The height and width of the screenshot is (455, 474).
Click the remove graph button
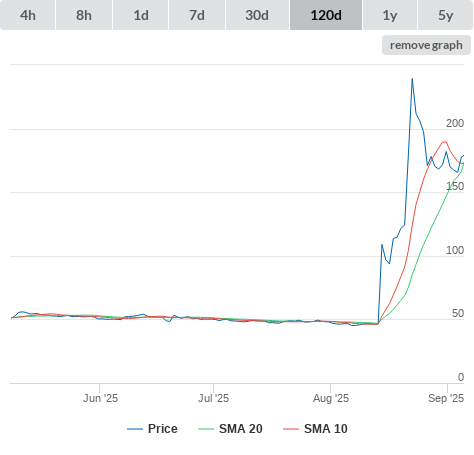pyautogui.click(x=426, y=45)
